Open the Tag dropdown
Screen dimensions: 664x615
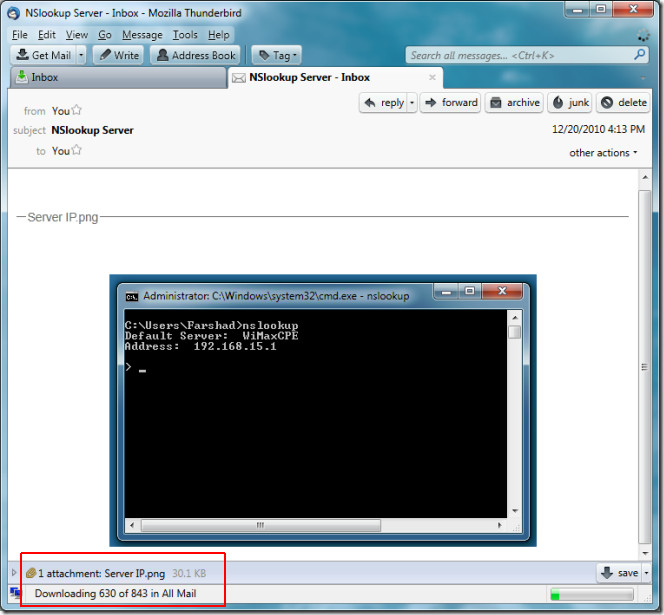(x=277, y=55)
